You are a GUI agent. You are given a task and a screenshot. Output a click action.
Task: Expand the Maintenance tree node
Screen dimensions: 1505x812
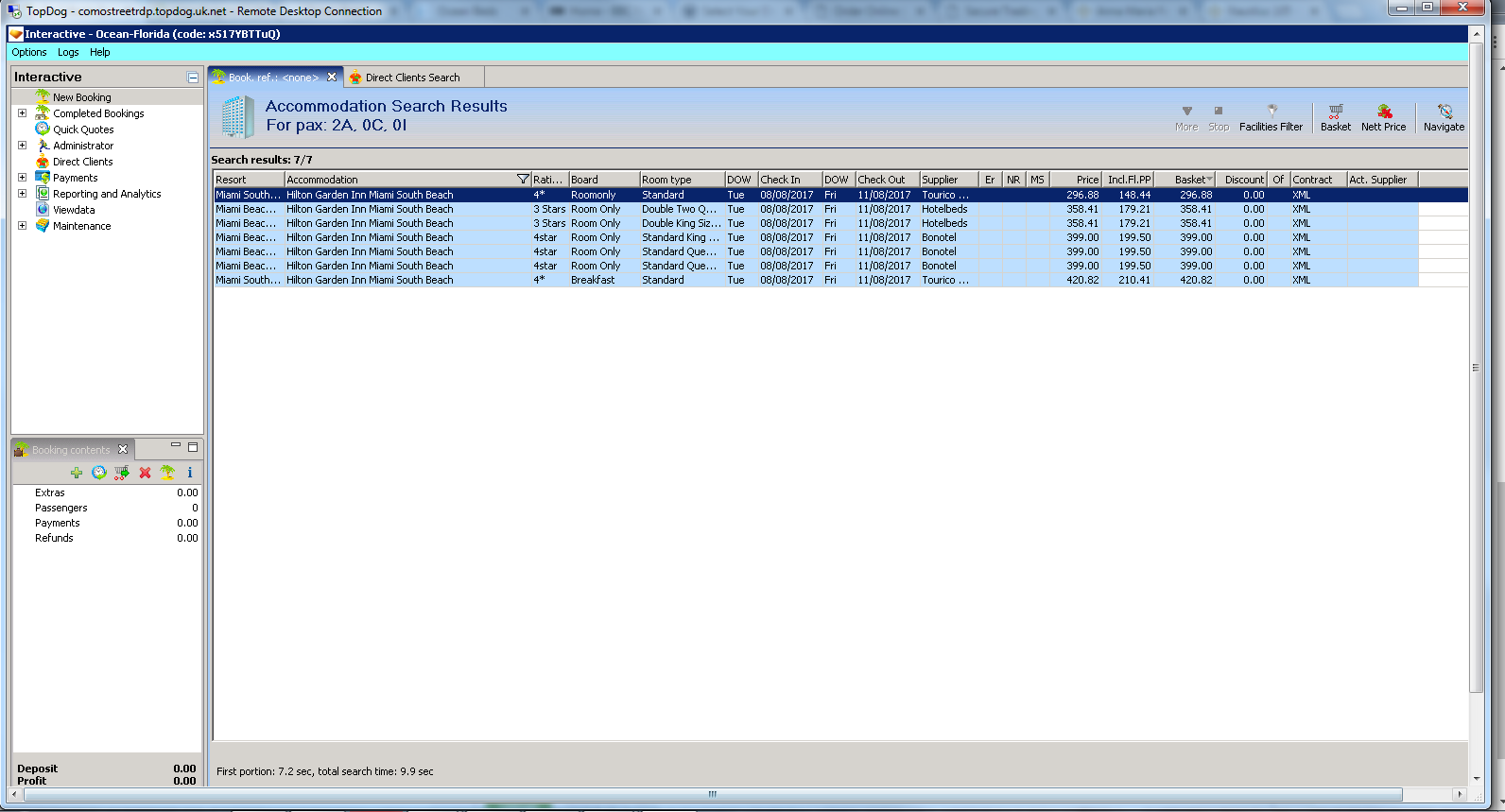23,226
